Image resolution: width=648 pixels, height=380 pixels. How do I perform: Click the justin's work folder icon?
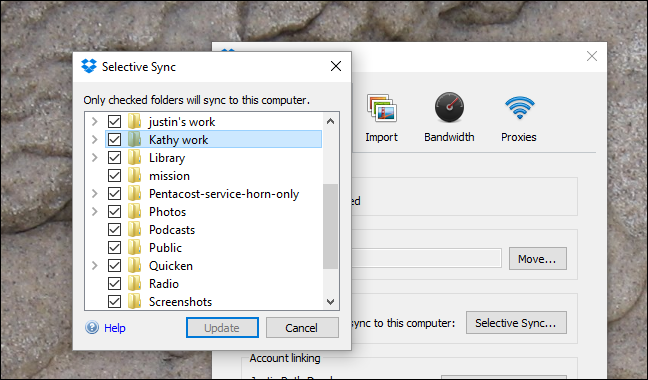134,121
